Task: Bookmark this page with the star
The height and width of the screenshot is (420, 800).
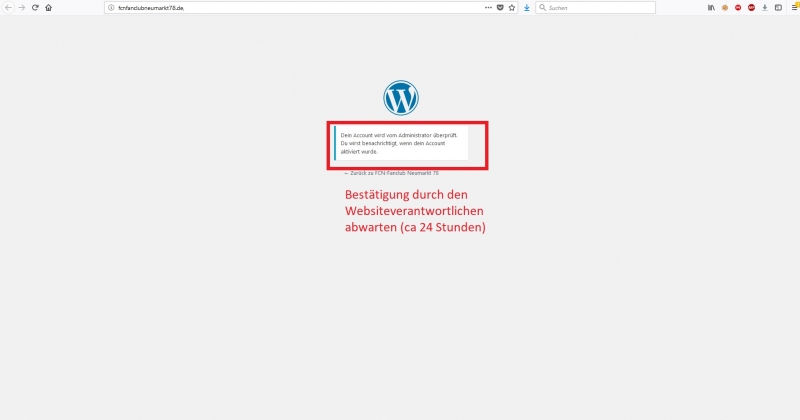Action: pos(512,8)
